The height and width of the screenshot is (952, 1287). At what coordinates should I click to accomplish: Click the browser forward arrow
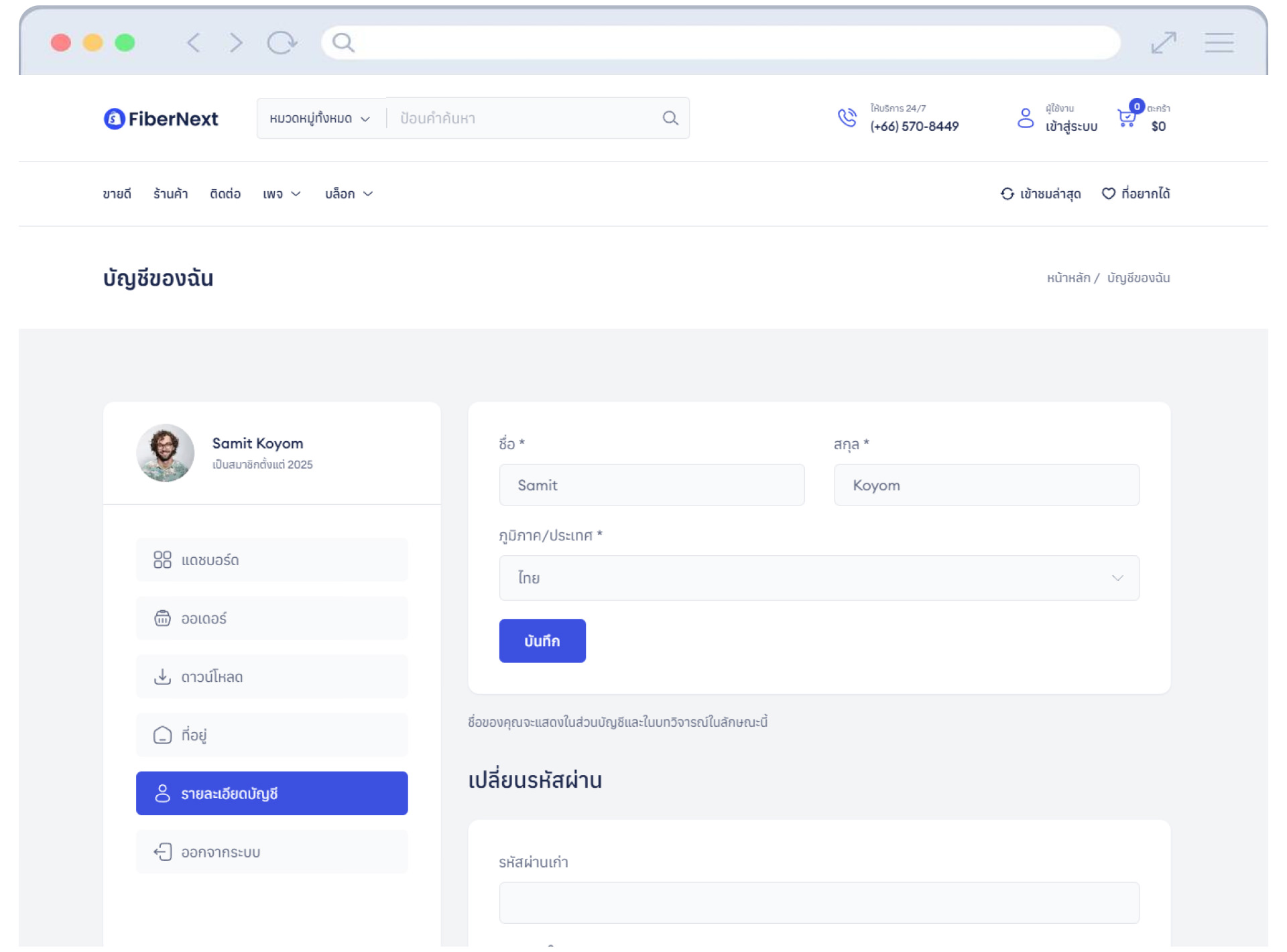(x=235, y=43)
